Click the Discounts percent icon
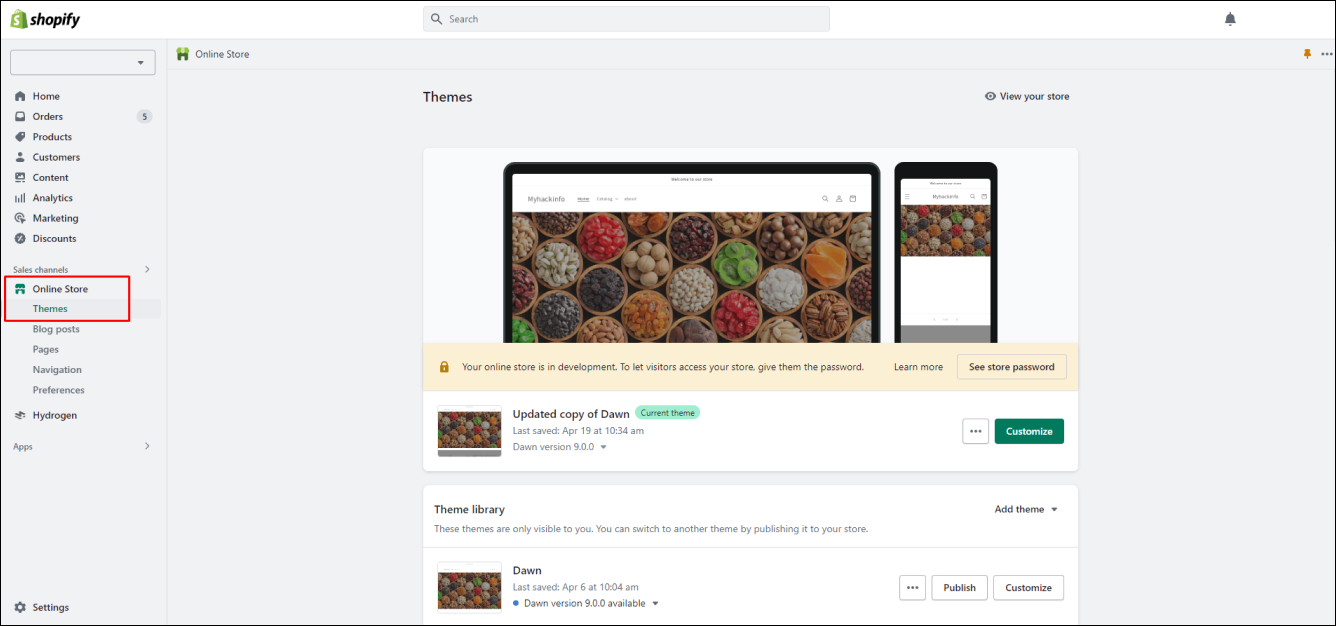 [20, 238]
